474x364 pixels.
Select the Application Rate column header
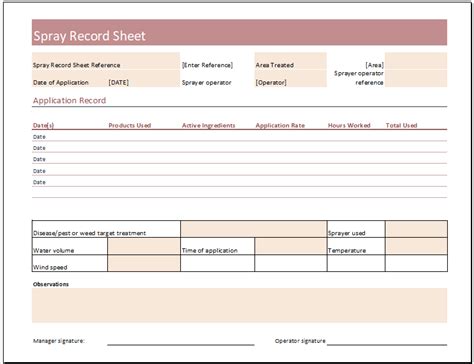click(280, 125)
